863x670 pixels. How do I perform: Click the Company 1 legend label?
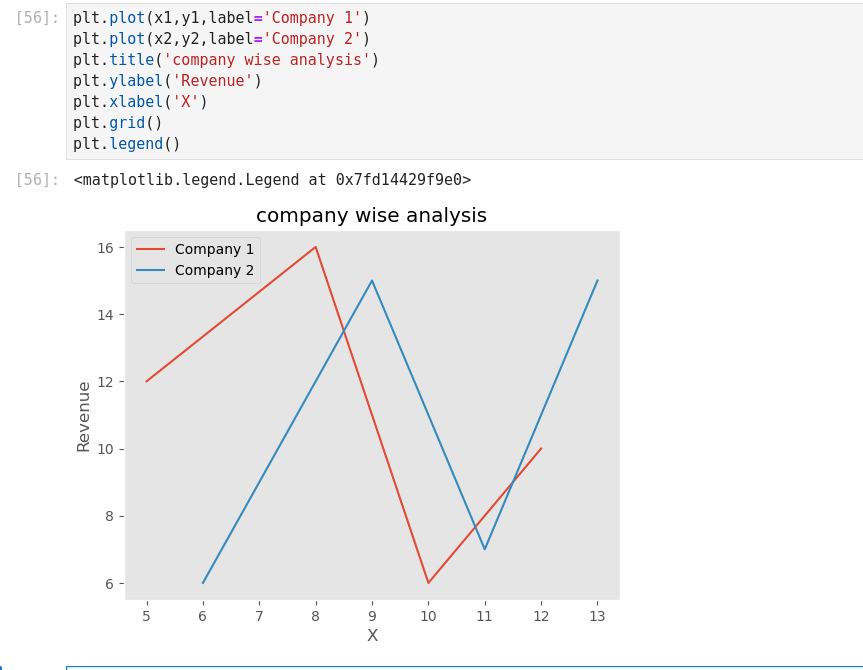click(214, 249)
